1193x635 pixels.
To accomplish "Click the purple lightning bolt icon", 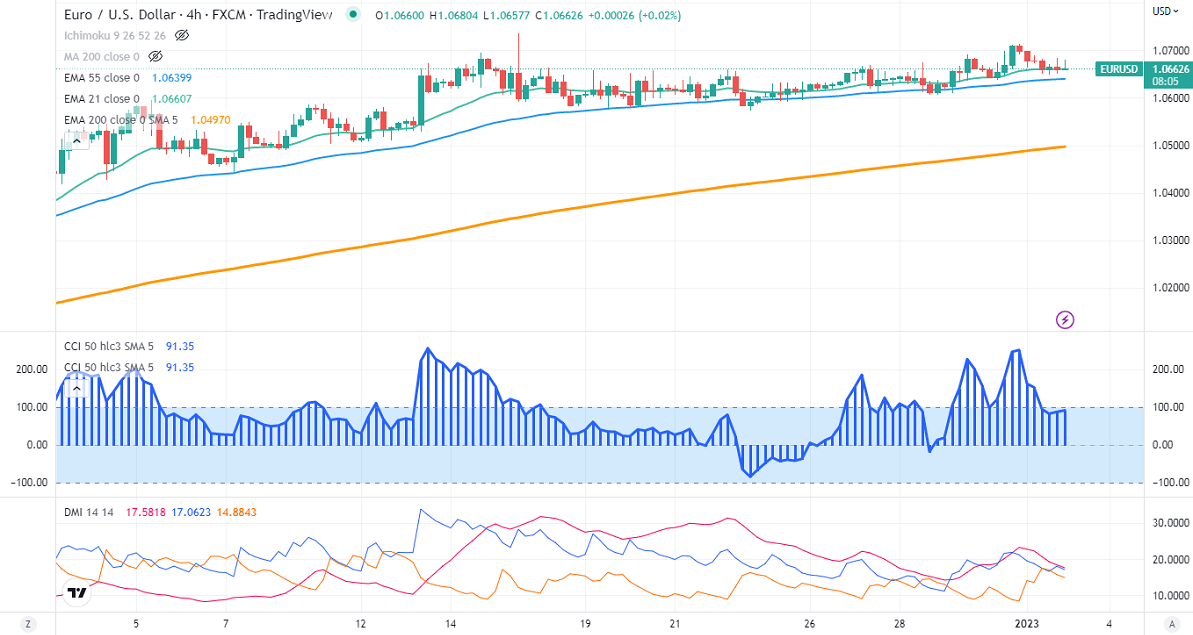I will coord(1065,319).
